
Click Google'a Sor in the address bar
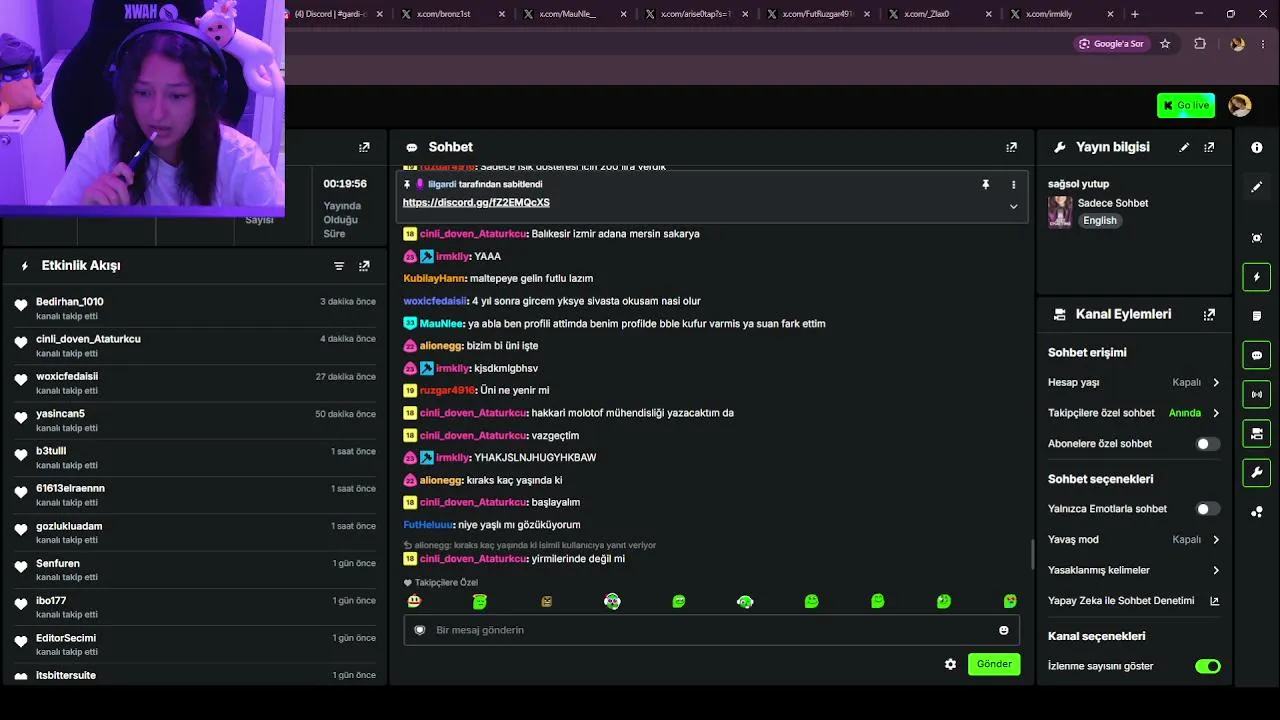pyautogui.click(x=1111, y=44)
